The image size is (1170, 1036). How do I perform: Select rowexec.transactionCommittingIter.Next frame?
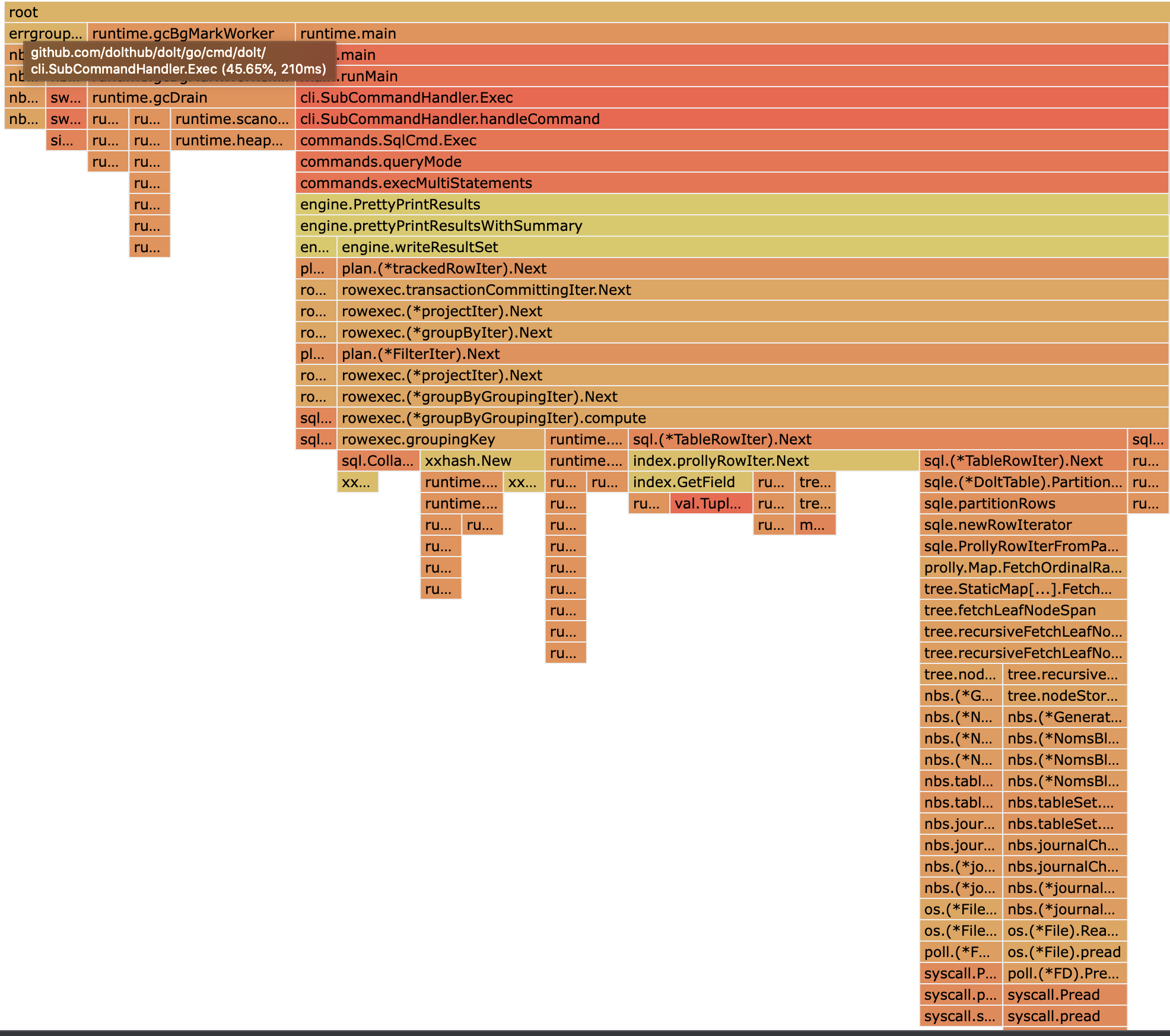(x=752, y=290)
